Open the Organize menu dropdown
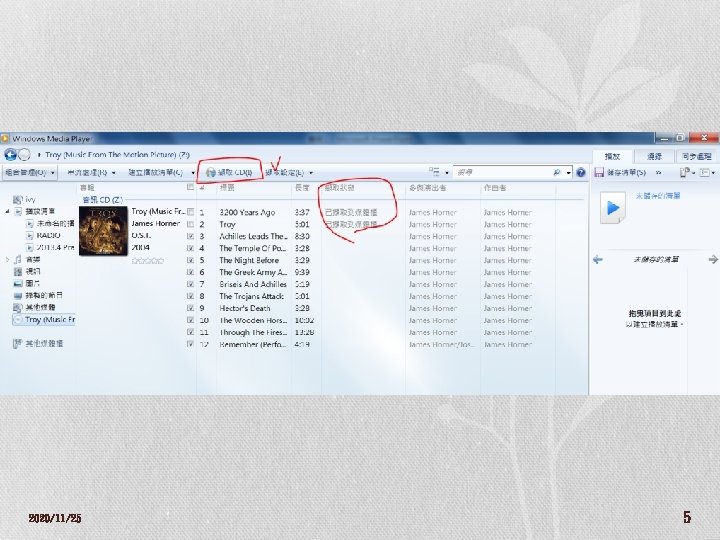 [30, 173]
